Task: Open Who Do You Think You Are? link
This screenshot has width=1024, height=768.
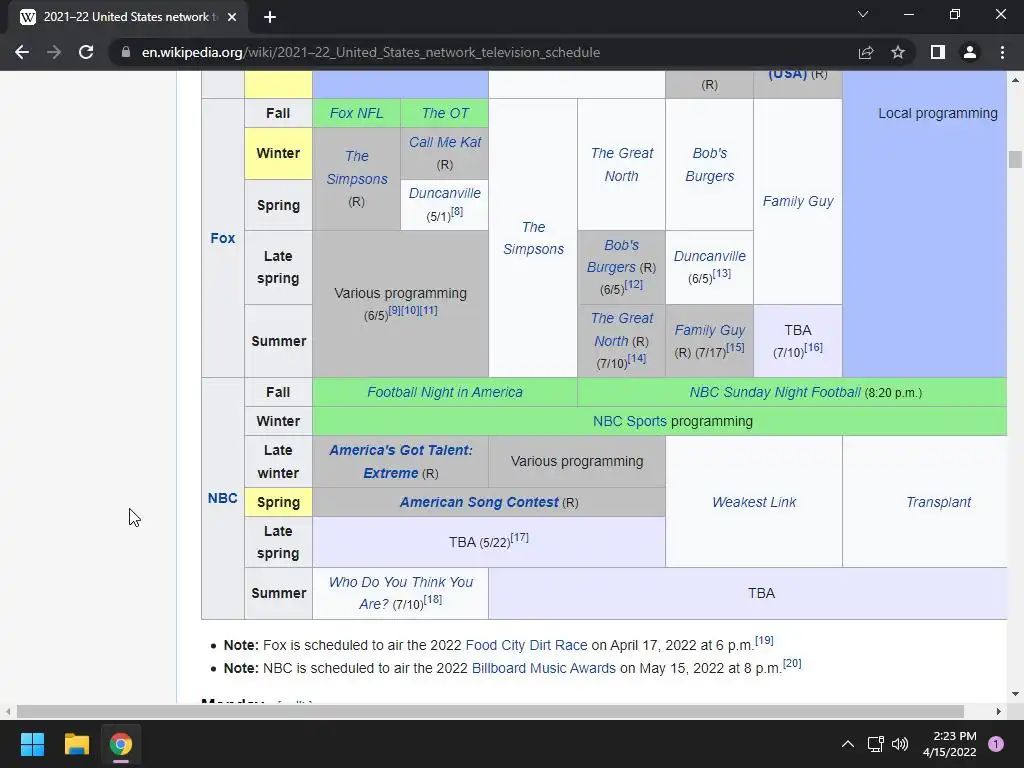Action: coord(400,592)
